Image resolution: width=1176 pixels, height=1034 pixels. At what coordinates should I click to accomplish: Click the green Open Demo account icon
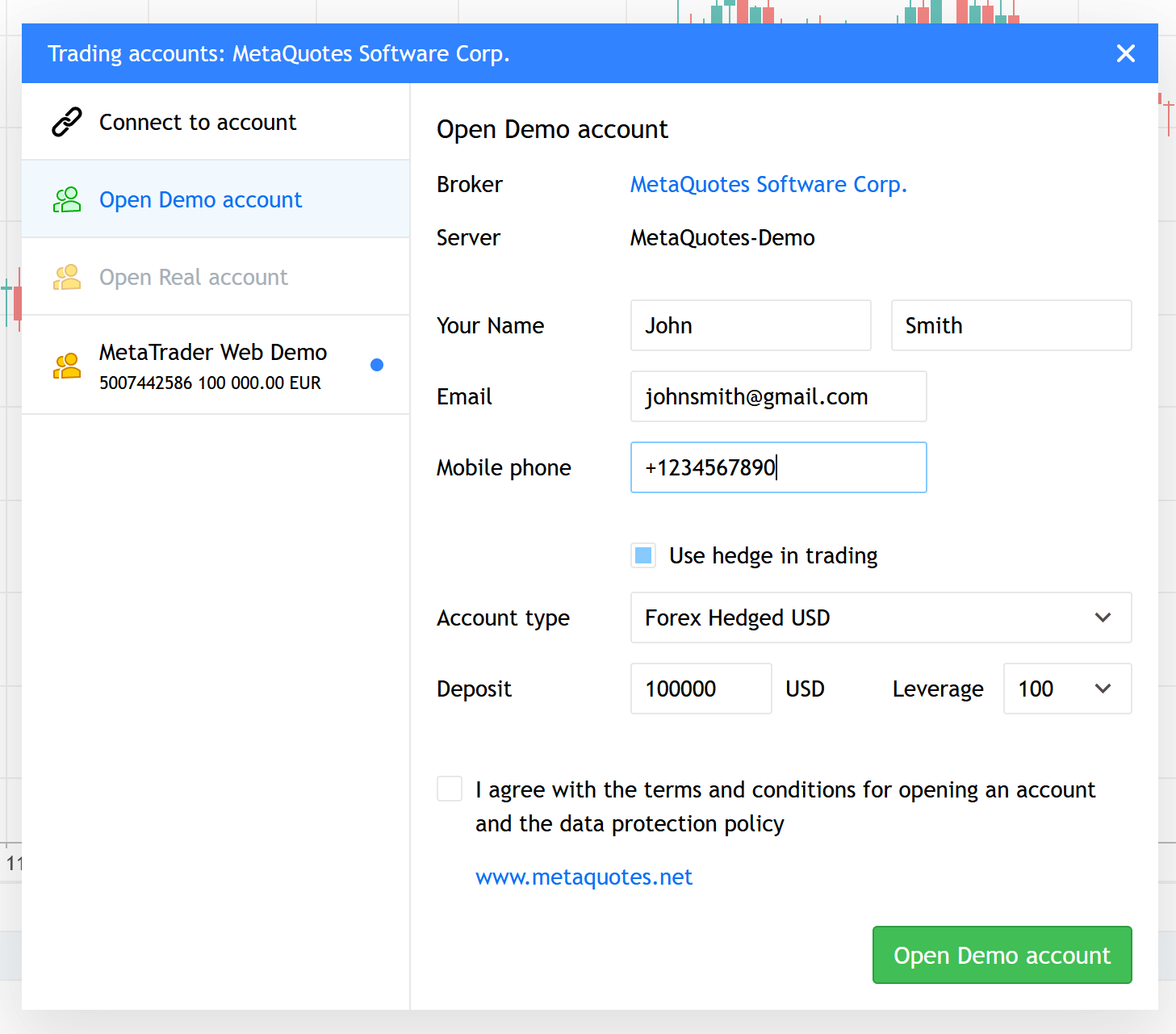[x=67, y=199]
